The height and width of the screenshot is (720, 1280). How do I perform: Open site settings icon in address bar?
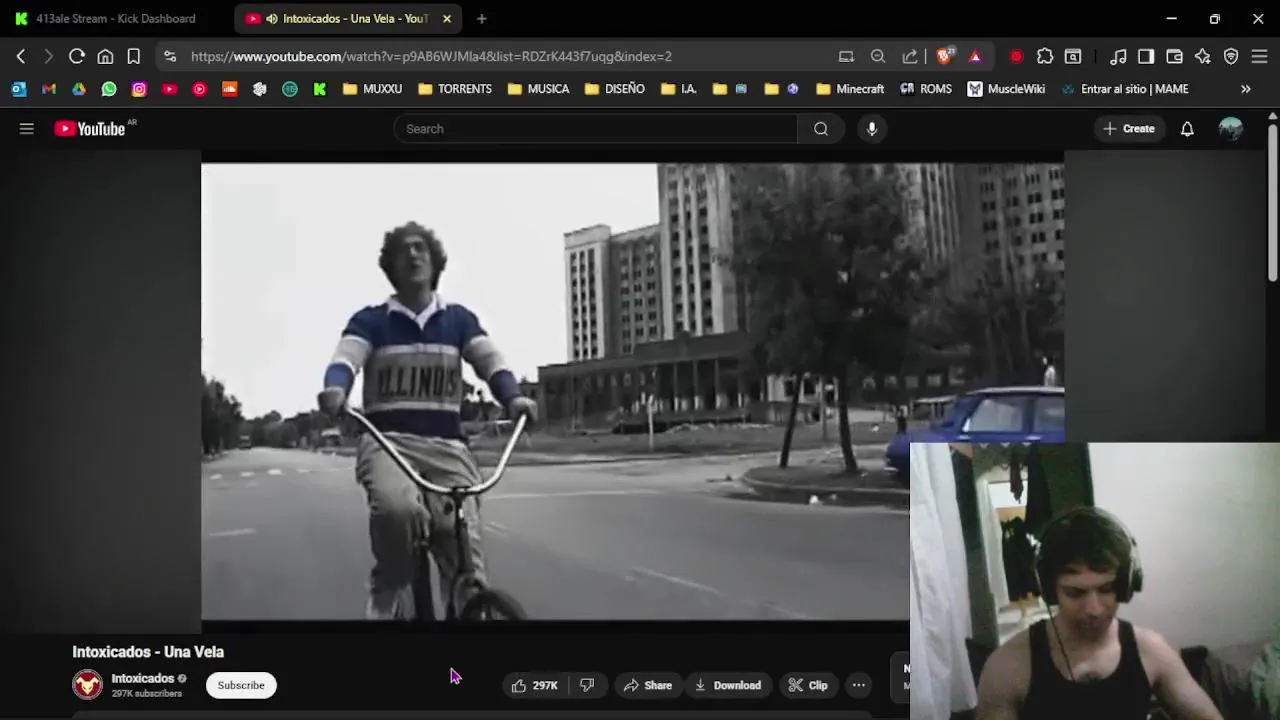pyautogui.click(x=170, y=56)
